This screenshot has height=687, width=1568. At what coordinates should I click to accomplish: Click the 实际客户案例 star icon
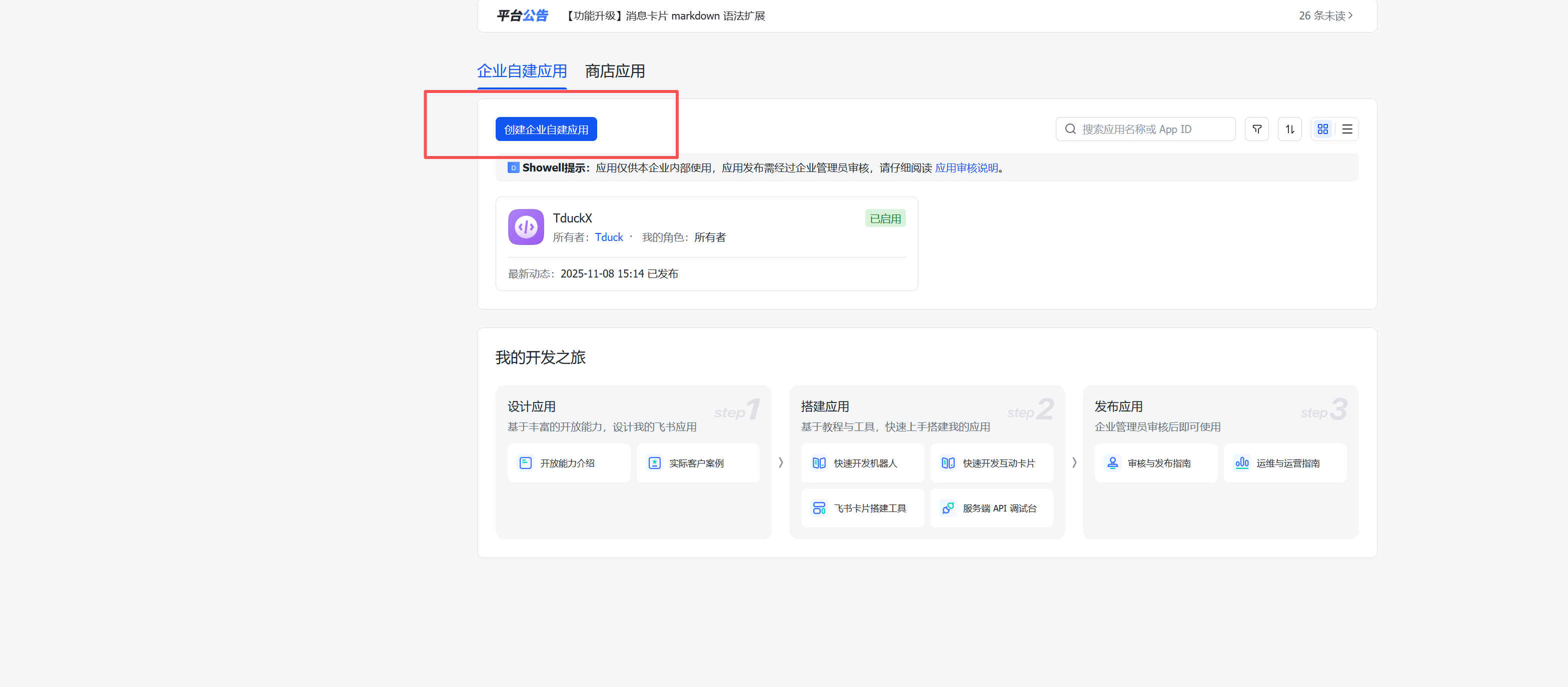654,463
